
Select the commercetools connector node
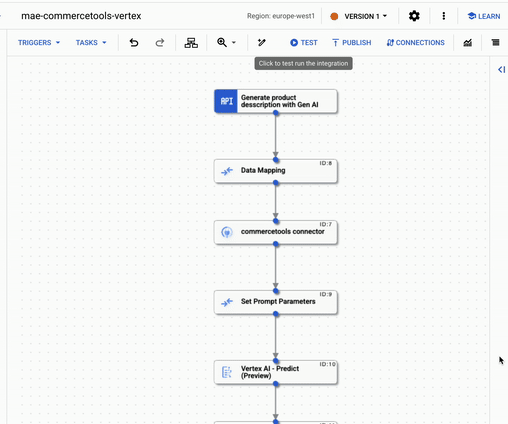[x=276, y=232]
